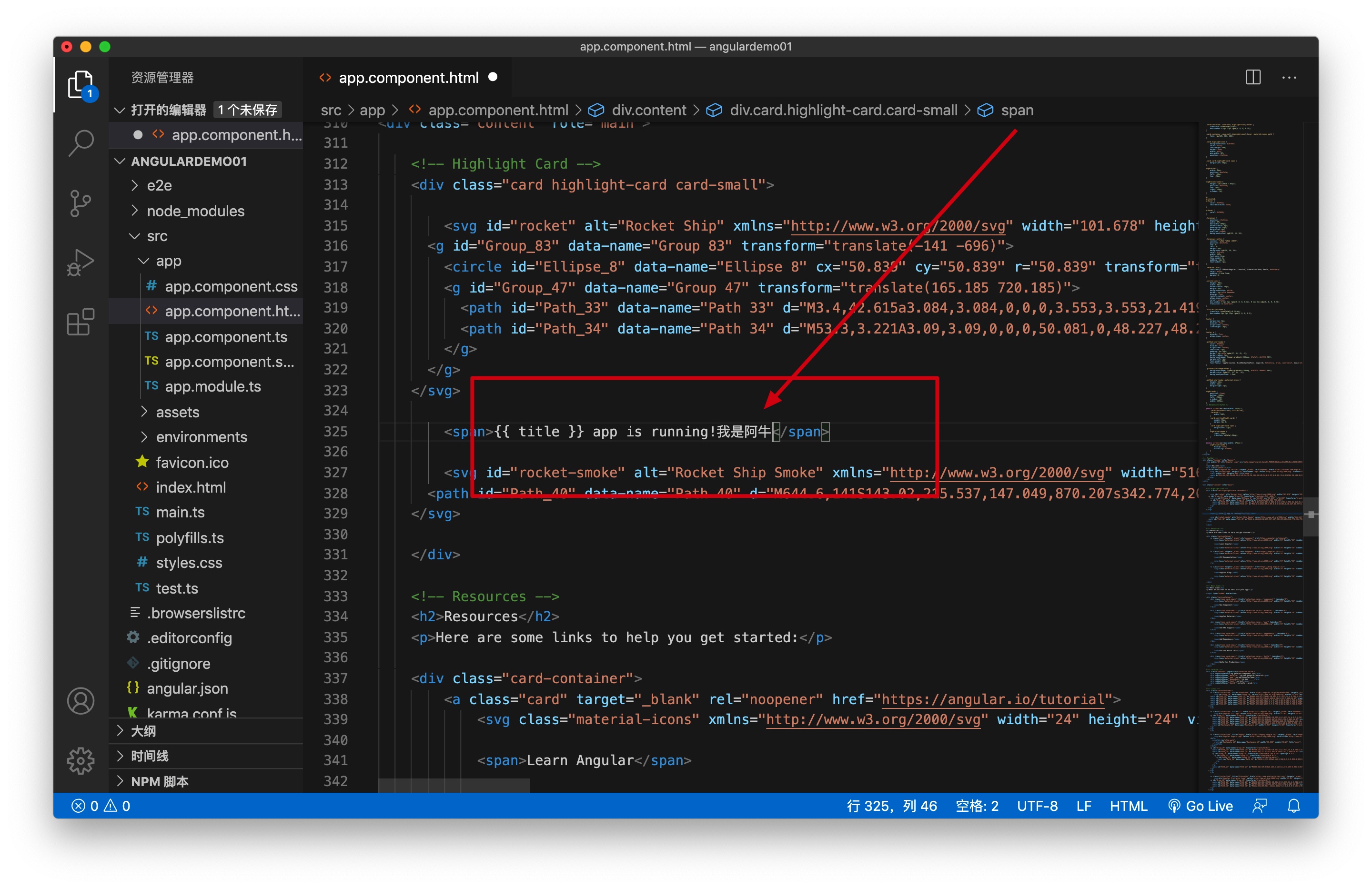Open editor more actions ellipsis menu
1372x889 pixels.
(x=1289, y=77)
